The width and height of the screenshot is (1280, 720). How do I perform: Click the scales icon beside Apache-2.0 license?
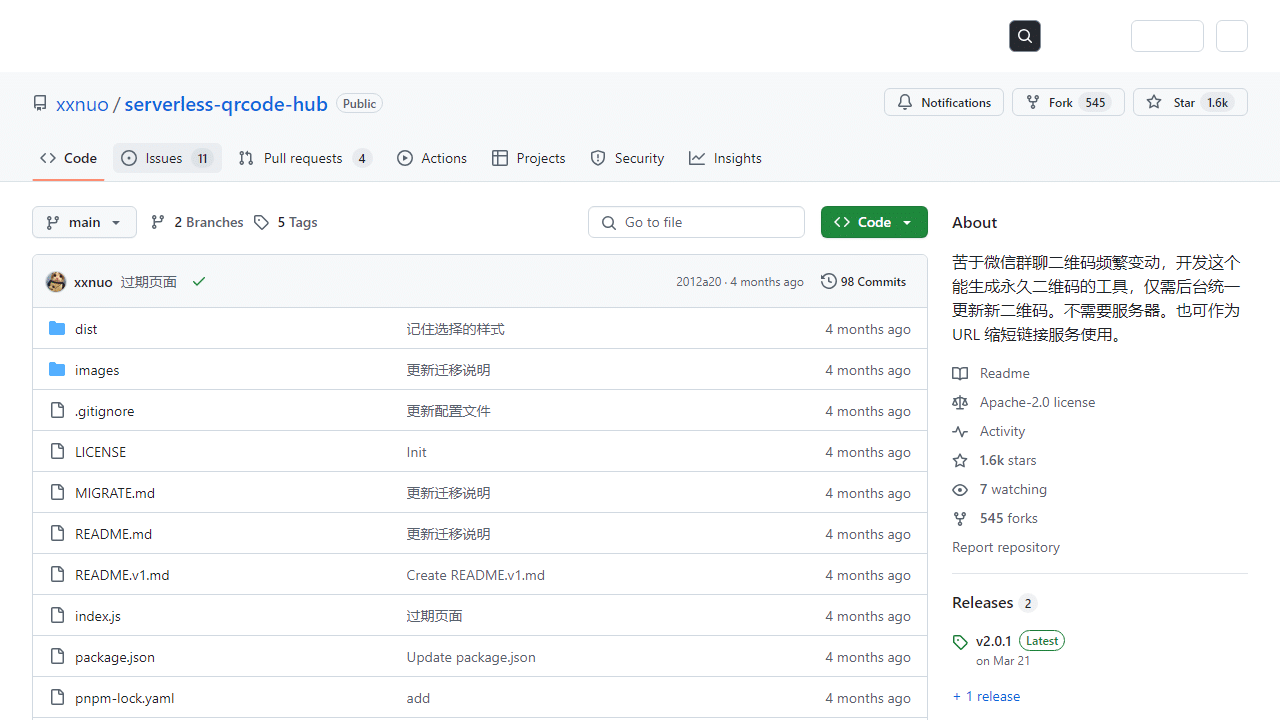960,402
